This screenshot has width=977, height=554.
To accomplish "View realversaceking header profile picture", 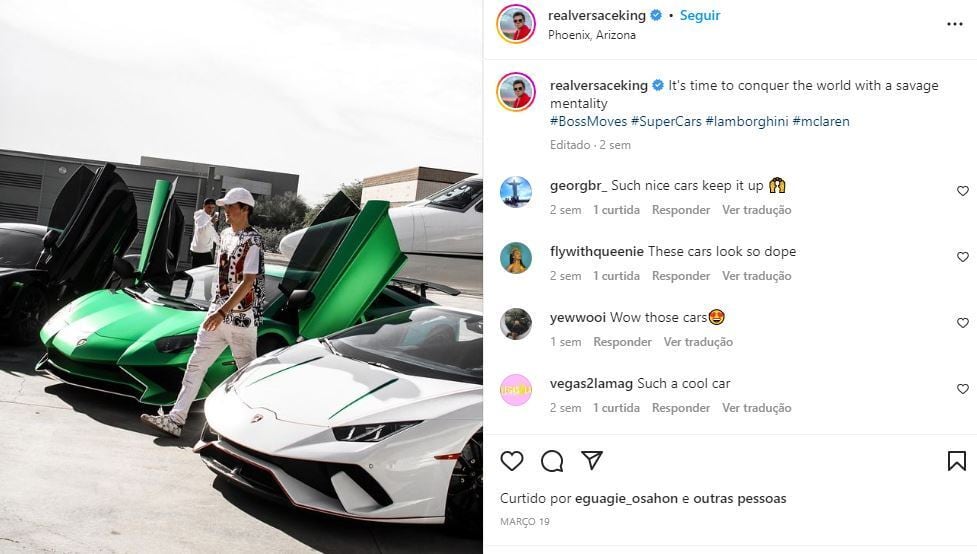I will (x=516, y=24).
